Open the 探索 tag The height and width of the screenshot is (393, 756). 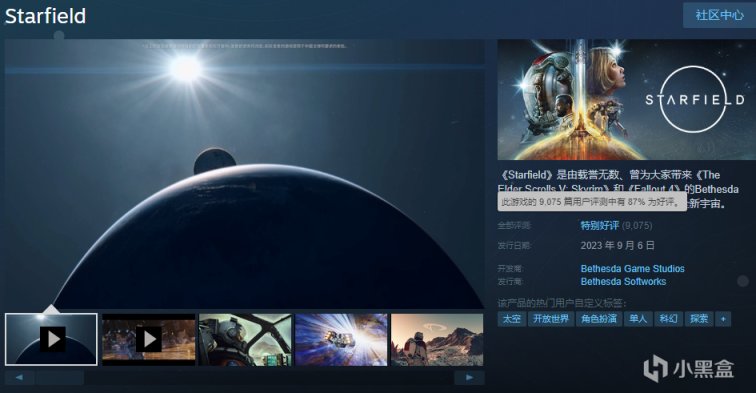click(x=699, y=319)
